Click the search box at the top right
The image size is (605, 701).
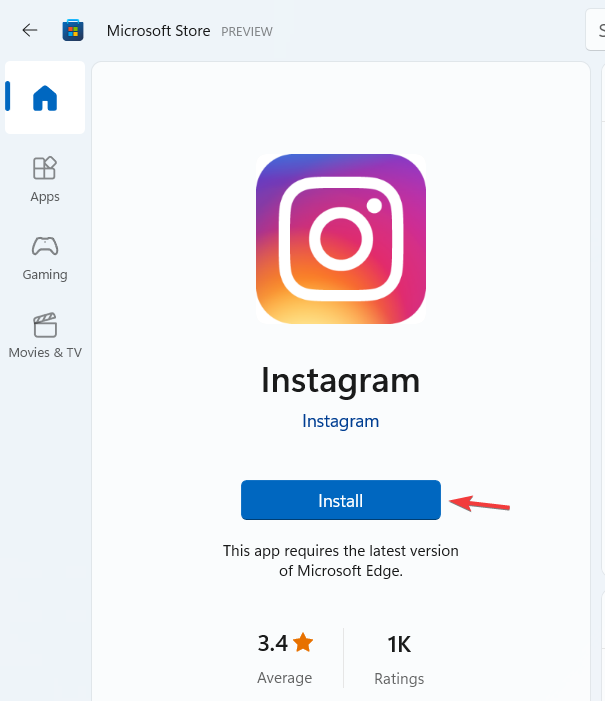pyautogui.click(x=595, y=30)
